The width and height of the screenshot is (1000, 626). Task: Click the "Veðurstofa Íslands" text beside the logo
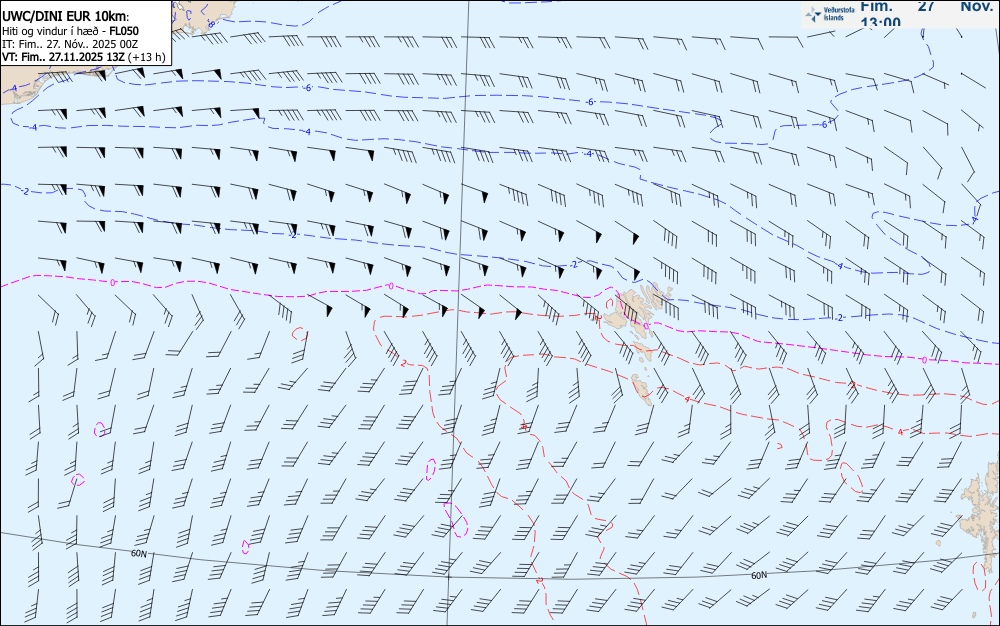click(839, 14)
